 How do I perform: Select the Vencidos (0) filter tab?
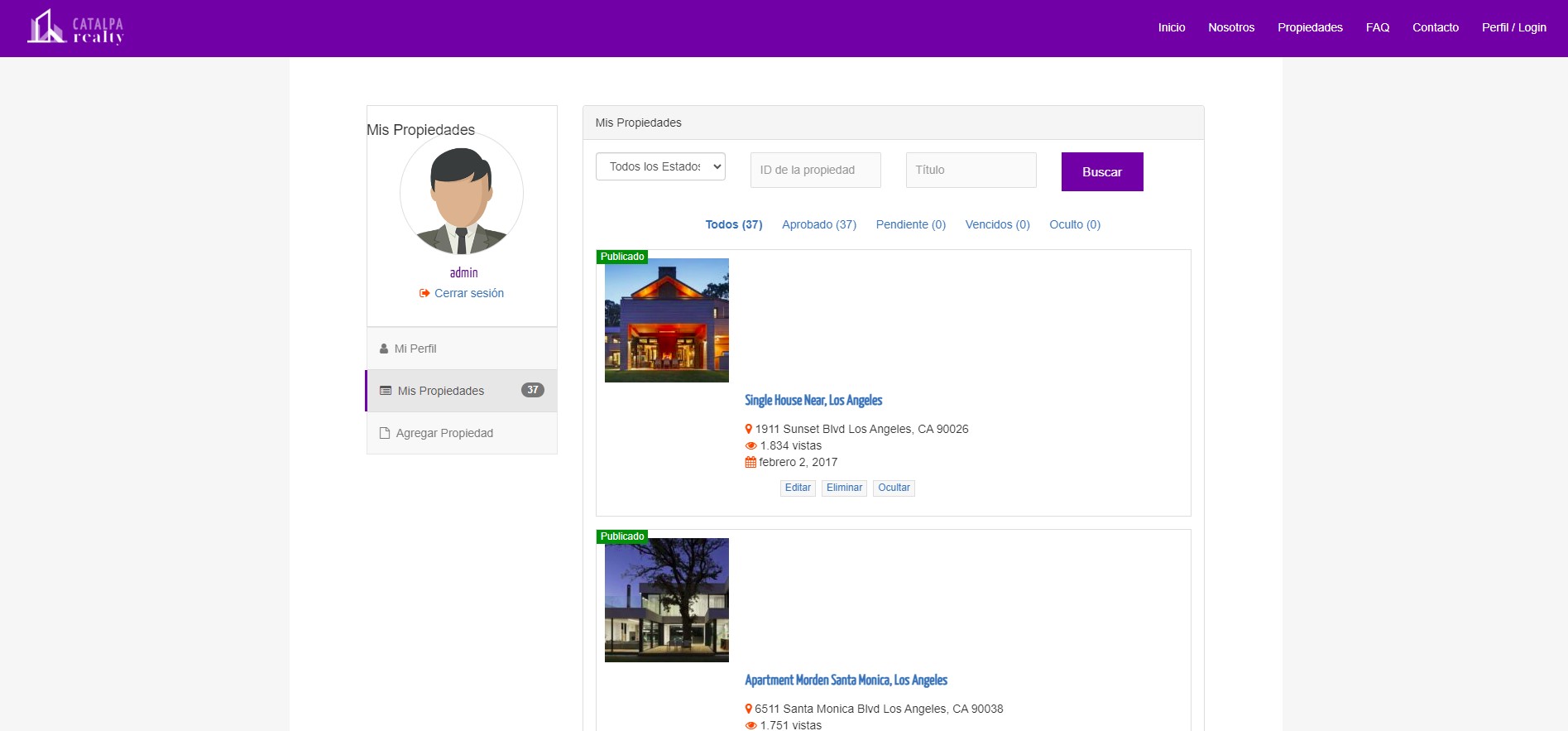pos(998,224)
